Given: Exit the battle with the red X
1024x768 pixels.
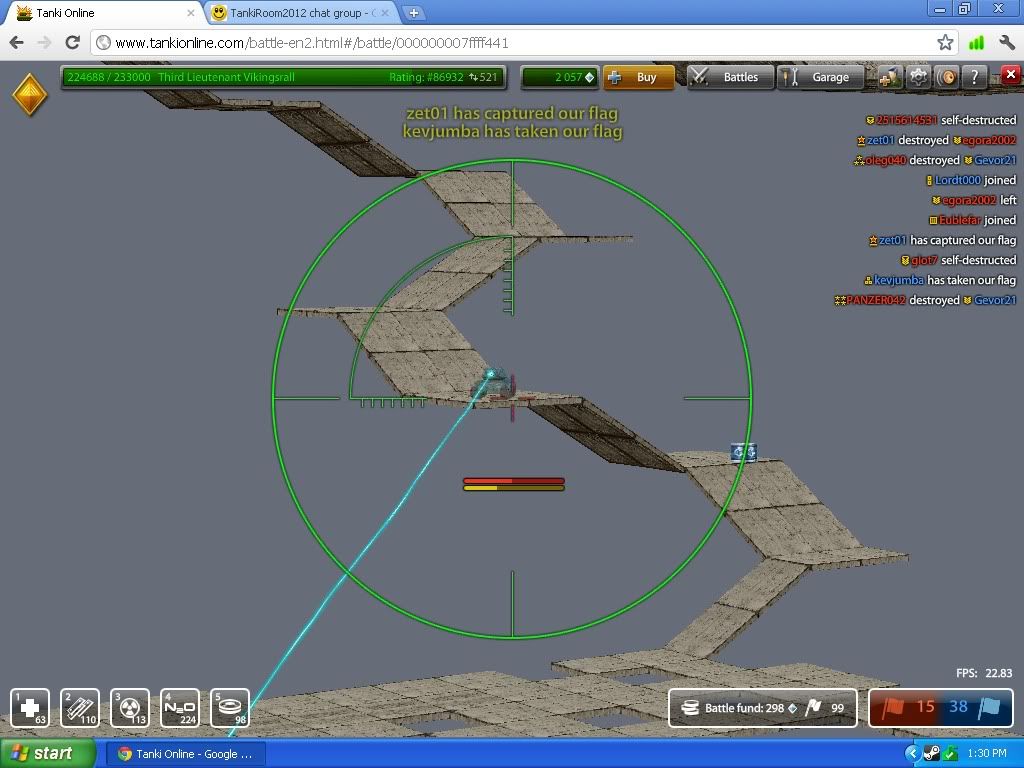Looking at the screenshot, I should tap(1010, 75).
